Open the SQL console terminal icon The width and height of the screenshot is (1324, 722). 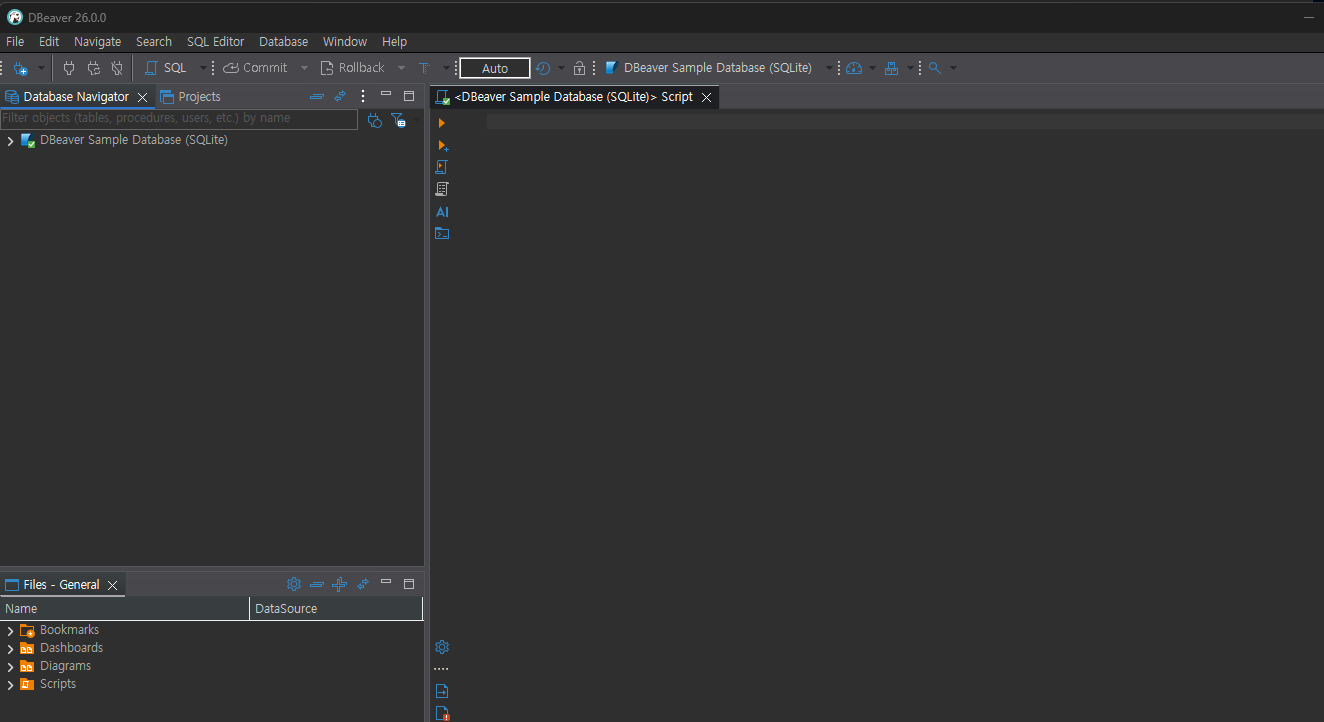click(442, 234)
